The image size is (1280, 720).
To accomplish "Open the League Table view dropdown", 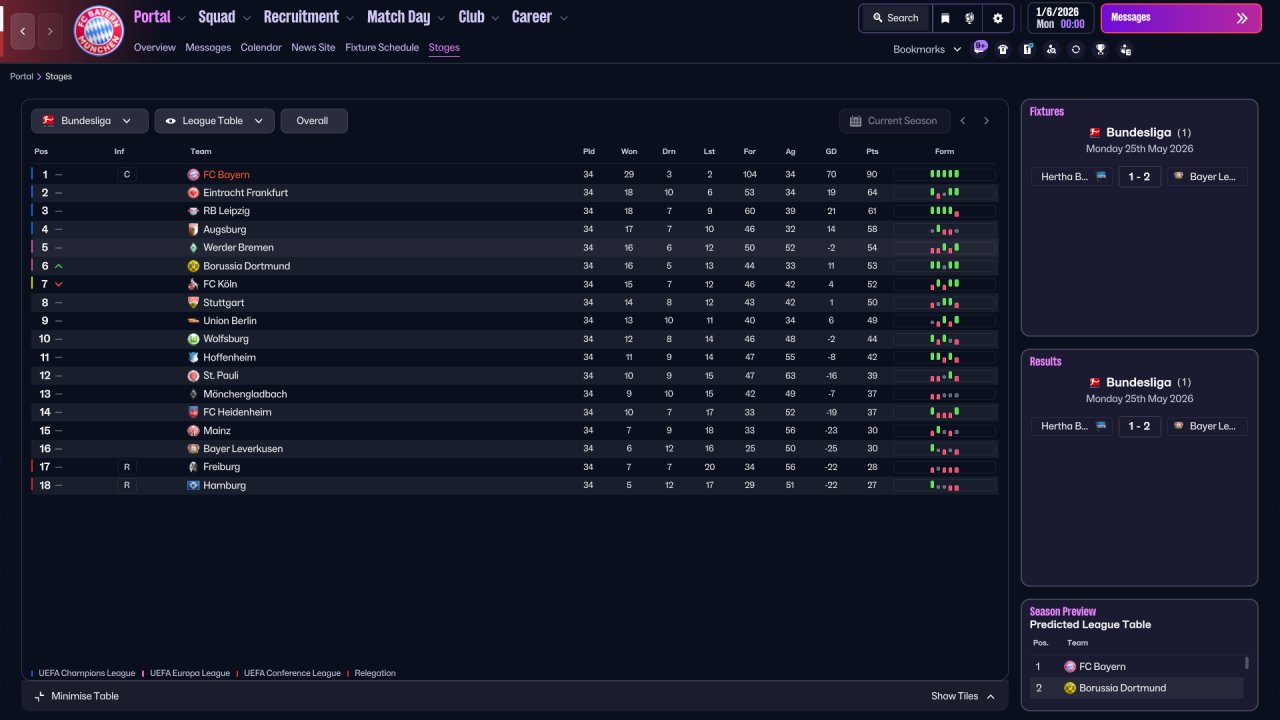I will click(x=214, y=121).
